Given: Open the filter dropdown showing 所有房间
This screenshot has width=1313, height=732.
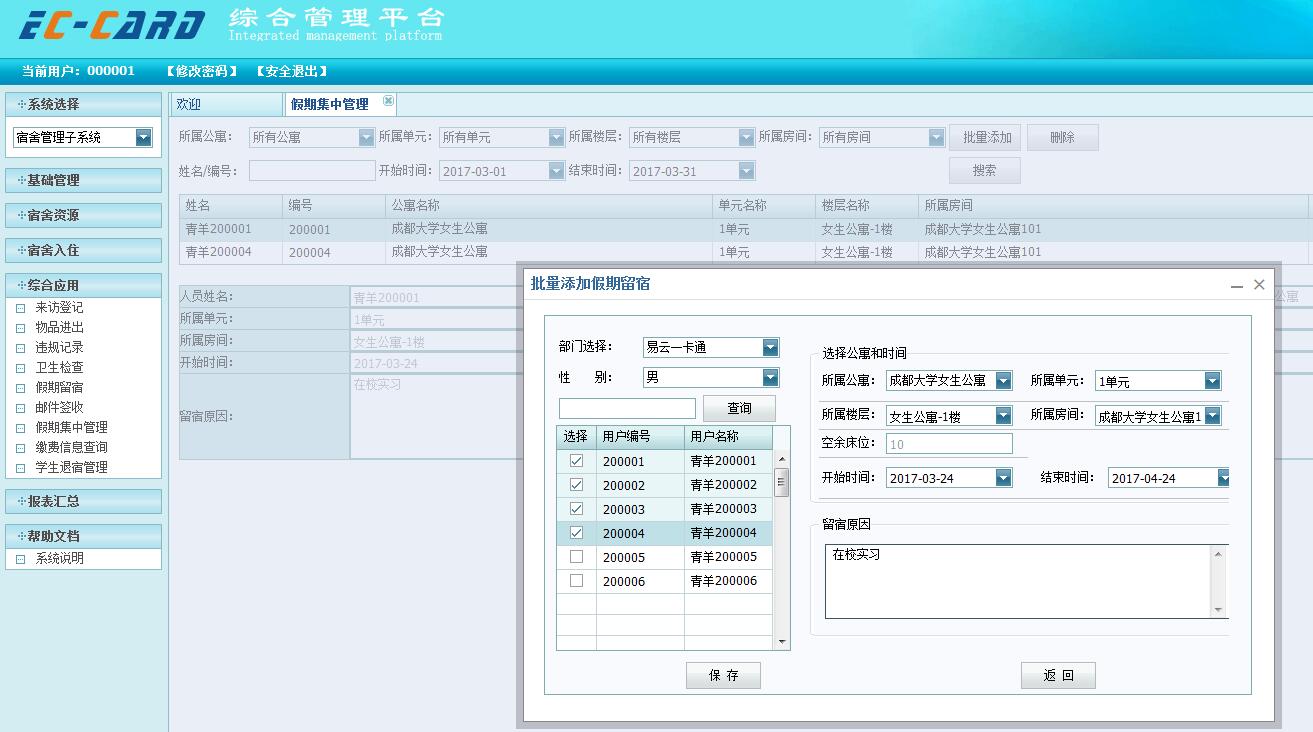Looking at the screenshot, I should pos(936,138).
